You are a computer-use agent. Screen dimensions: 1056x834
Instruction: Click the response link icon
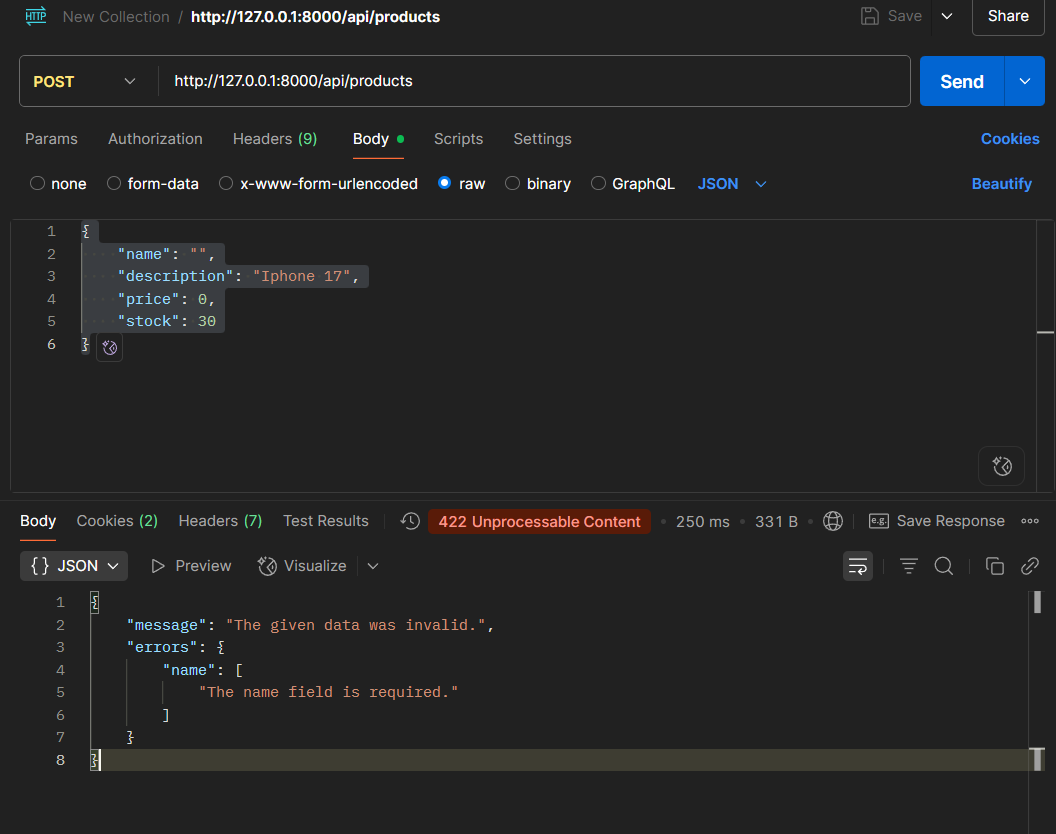pos(1029,566)
